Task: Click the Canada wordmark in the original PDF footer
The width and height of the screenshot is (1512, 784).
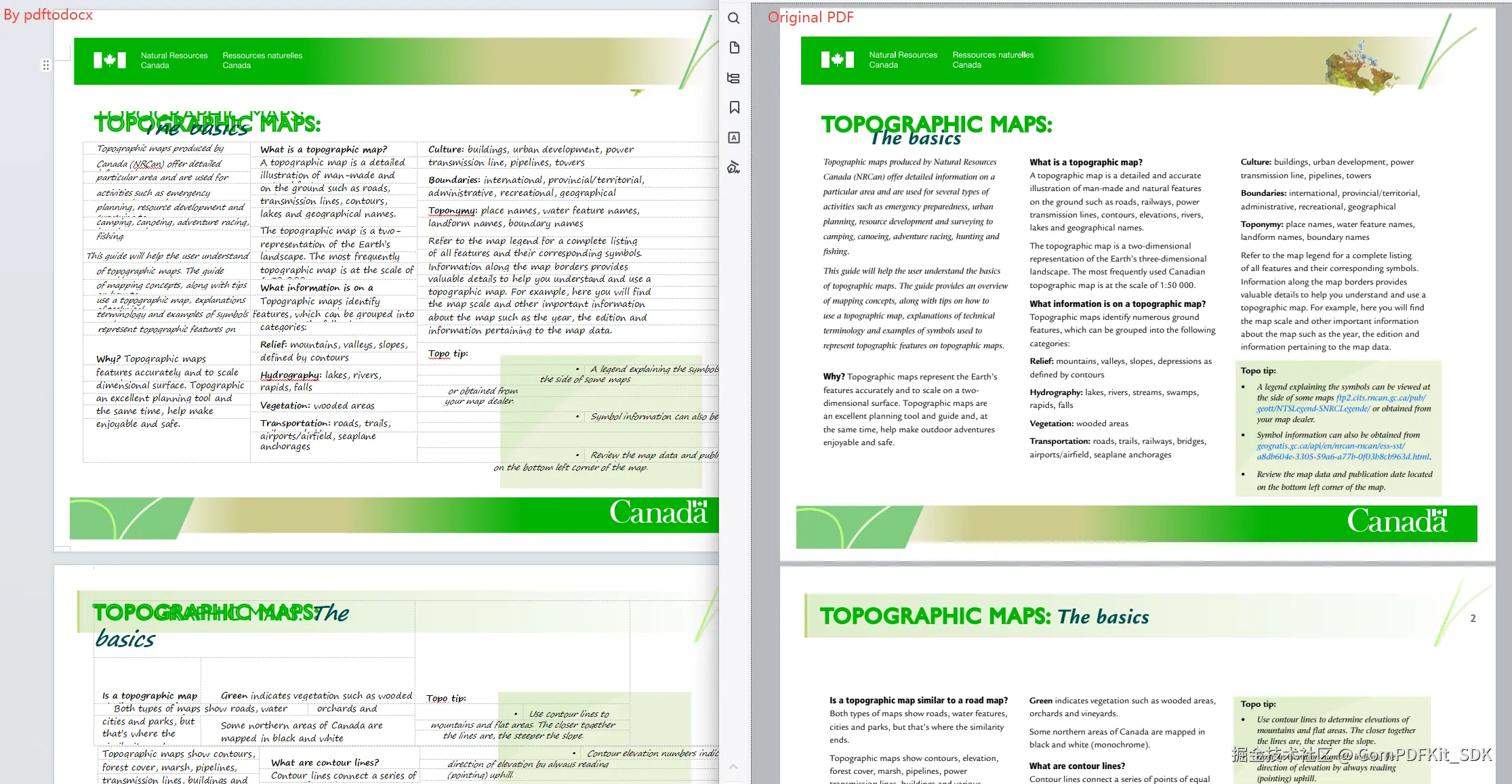Action: tap(1397, 520)
